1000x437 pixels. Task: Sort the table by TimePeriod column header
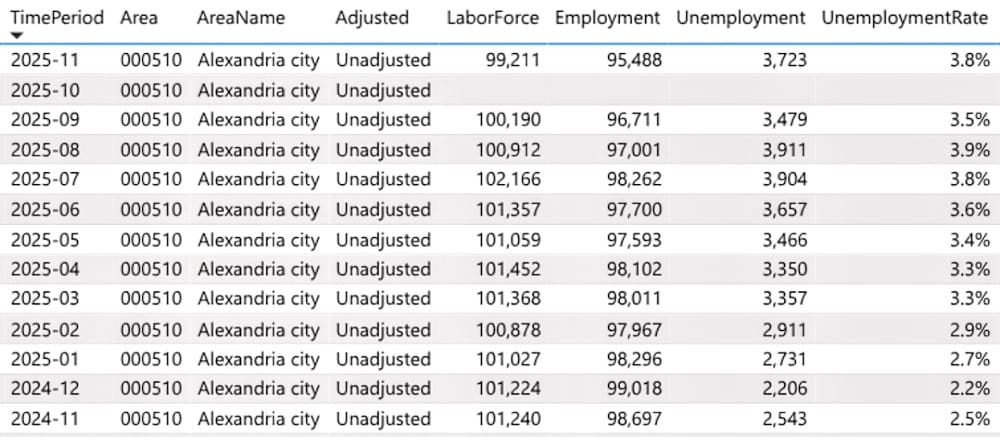click(x=57, y=17)
